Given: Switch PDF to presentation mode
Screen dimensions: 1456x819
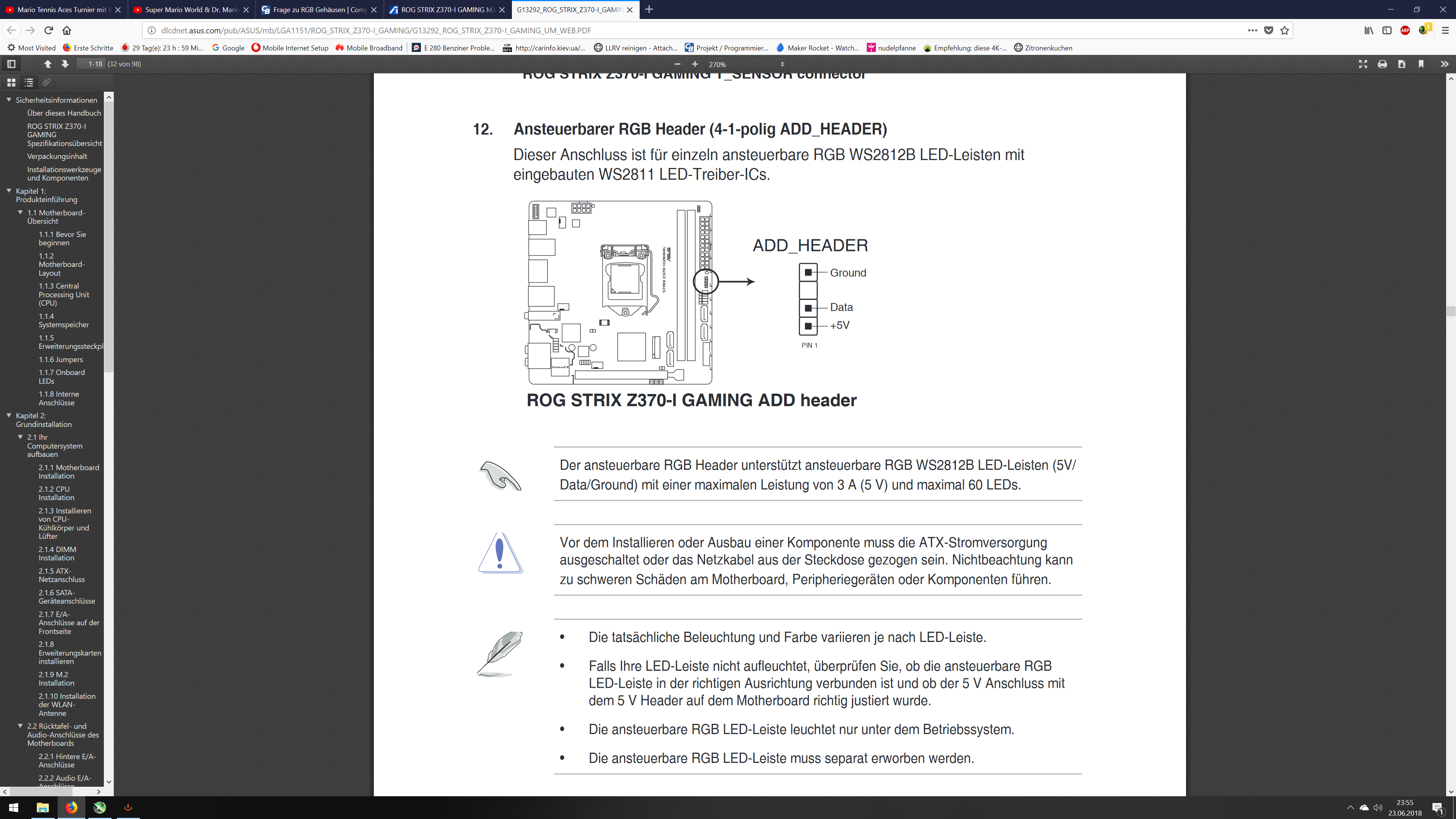Looking at the screenshot, I should click(x=1363, y=64).
